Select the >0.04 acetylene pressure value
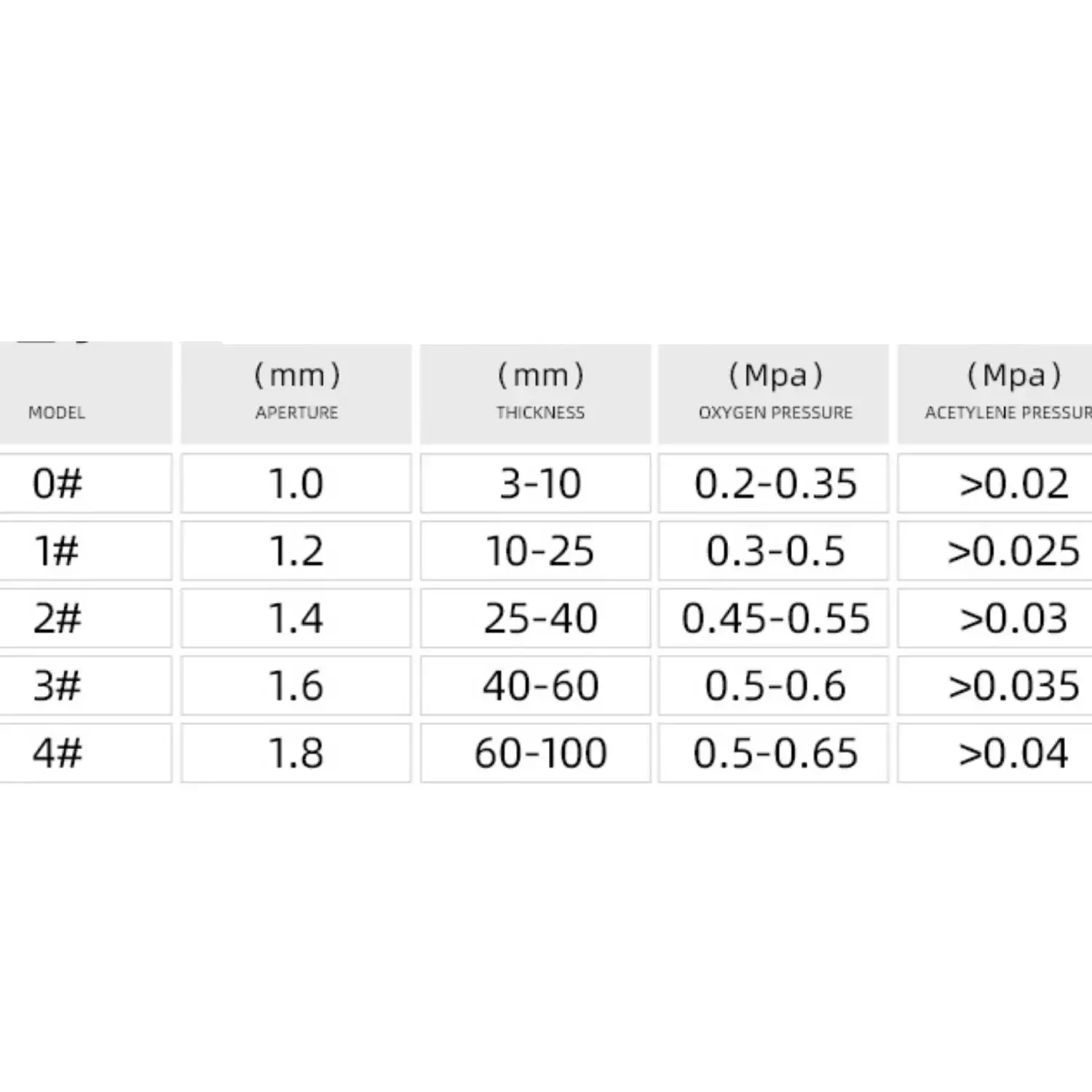 coord(1013,753)
